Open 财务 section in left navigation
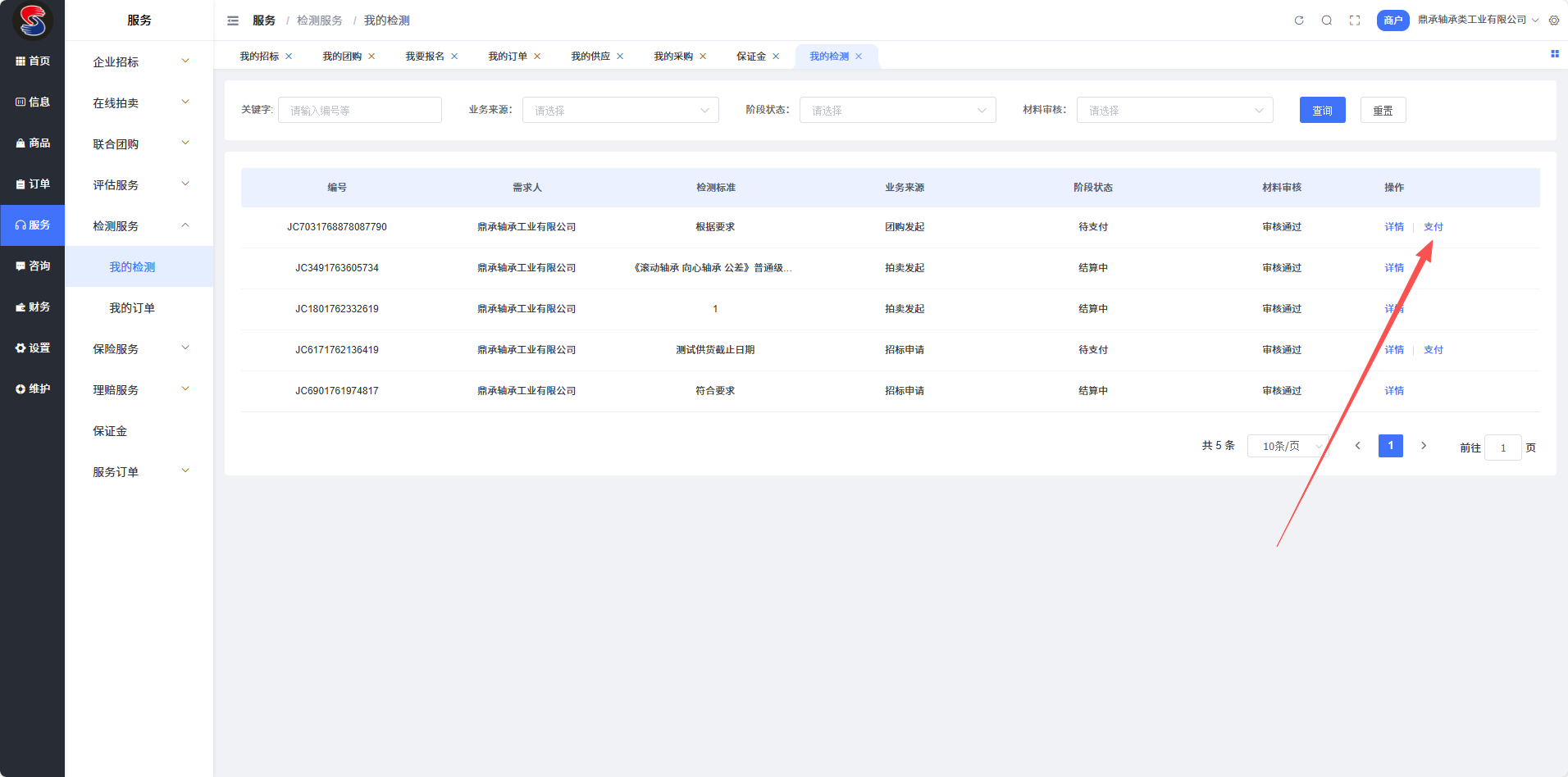The height and width of the screenshot is (777, 1568). click(33, 307)
